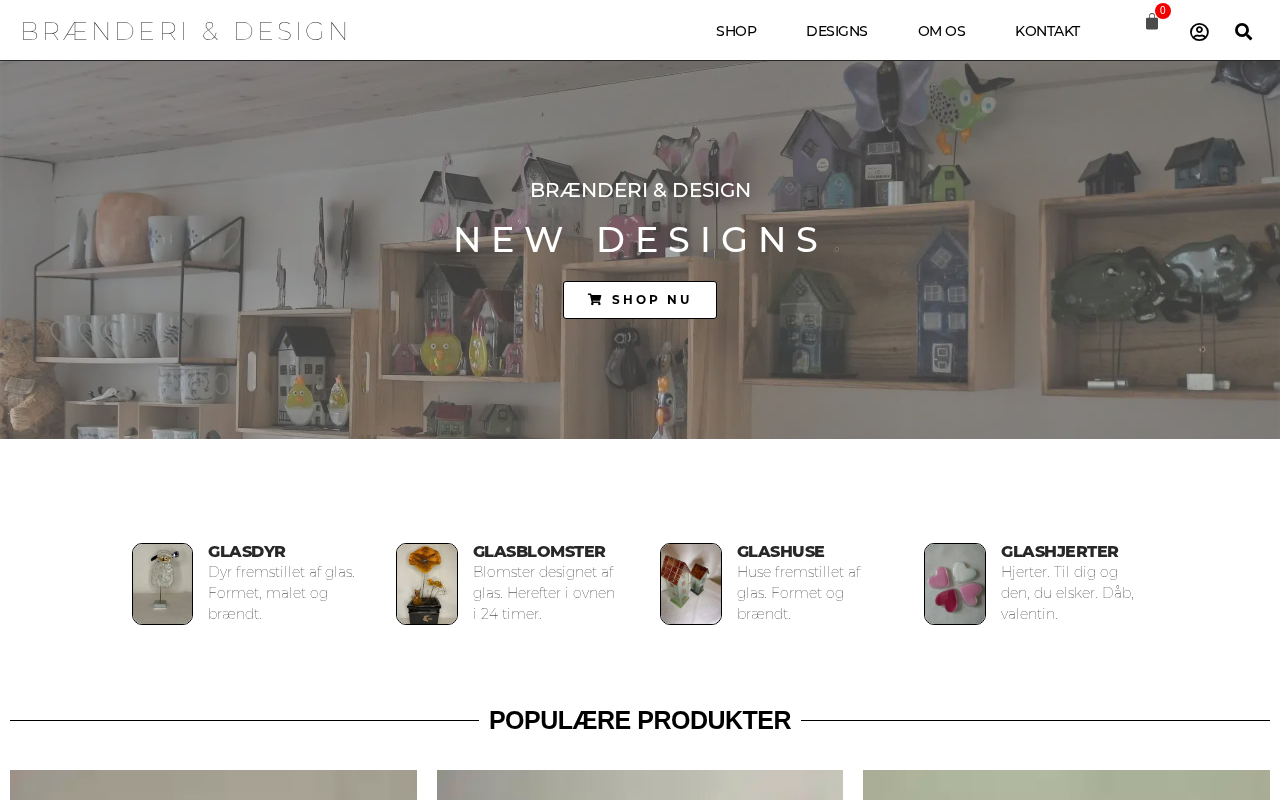Click the Glasblomster flower image
Image resolution: width=1280 pixels, height=800 pixels.
coord(427,584)
